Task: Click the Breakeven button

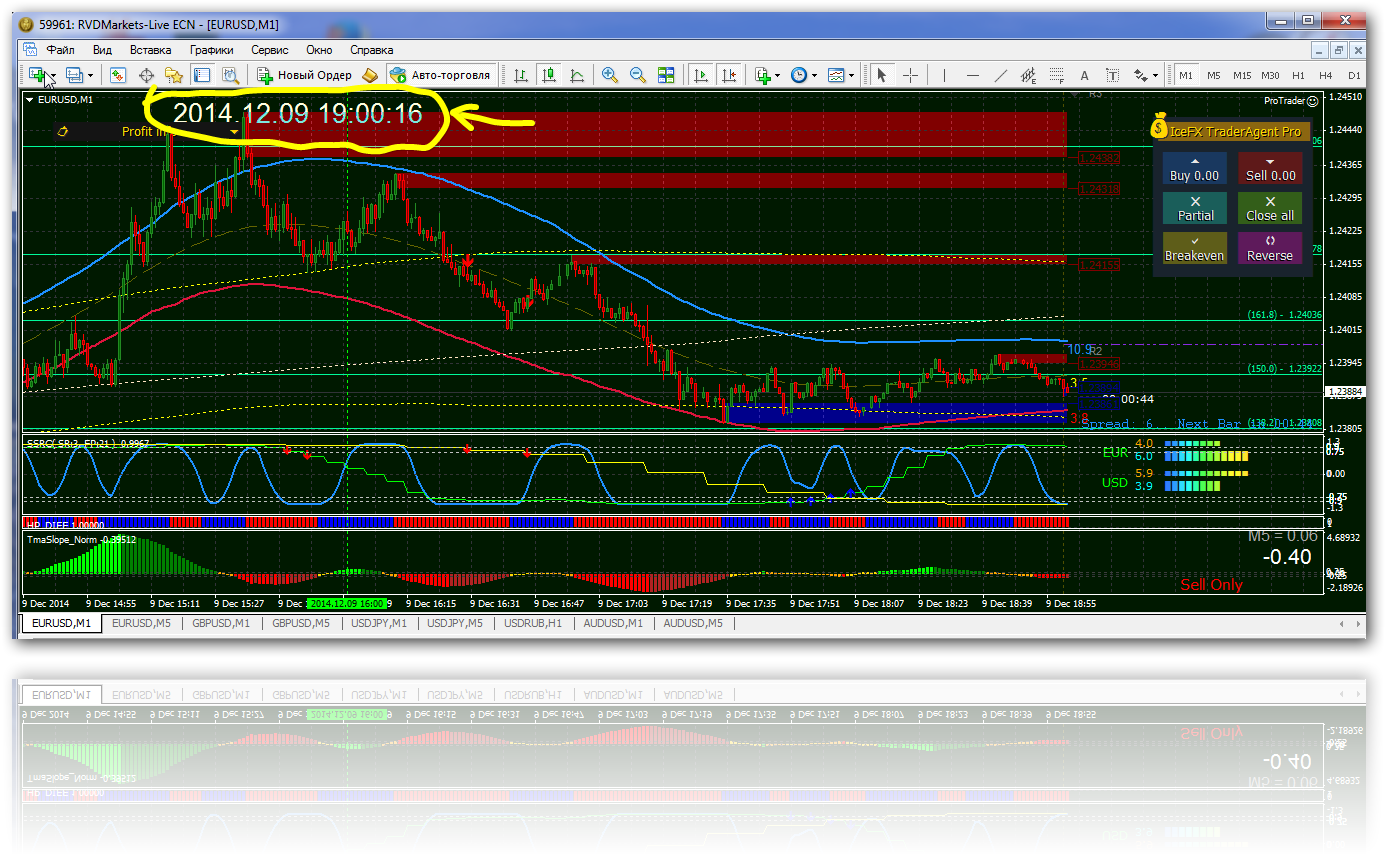Action: click(x=1195, y=248)
